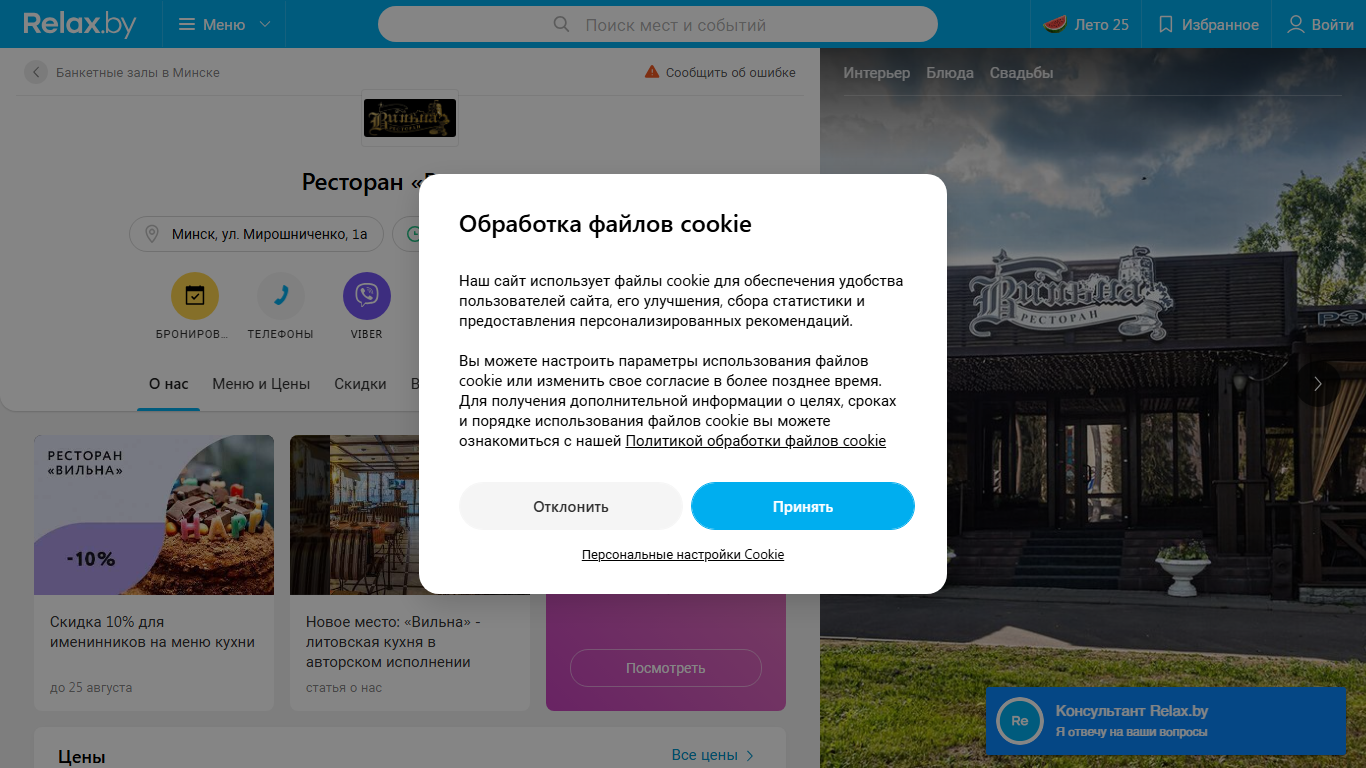Click the Консультант Relax.by avatar icon
The width and height of the screenshot is (1366, 768).
pos(1020,721)
